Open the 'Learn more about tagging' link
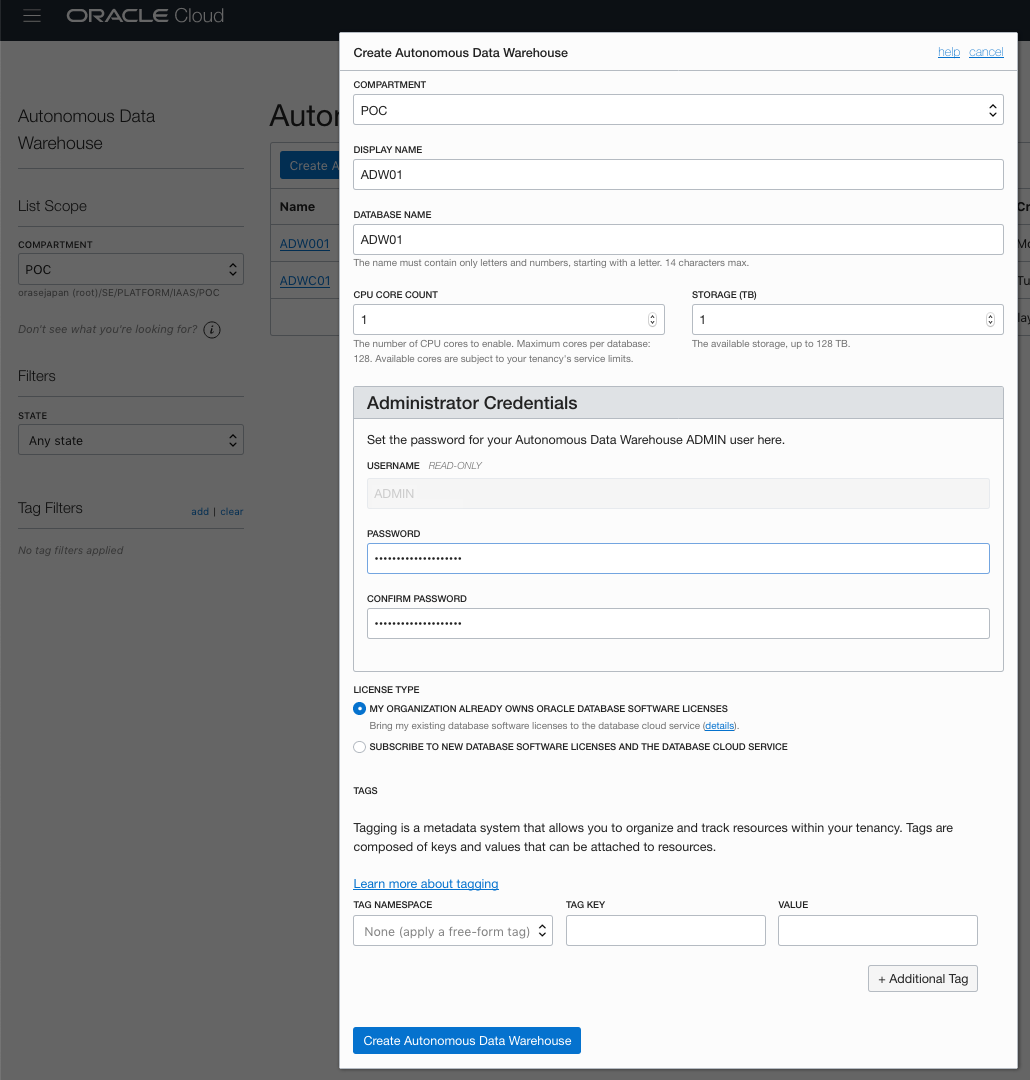The width and height of the screenshot is (1030, 1080). point(426,884)
